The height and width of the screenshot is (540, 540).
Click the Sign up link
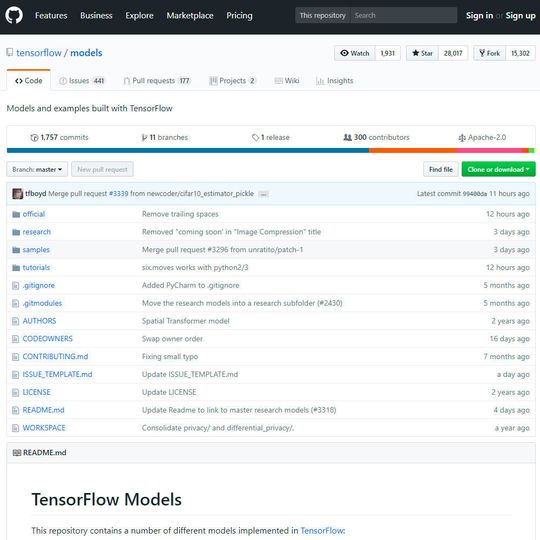point(520,15)
